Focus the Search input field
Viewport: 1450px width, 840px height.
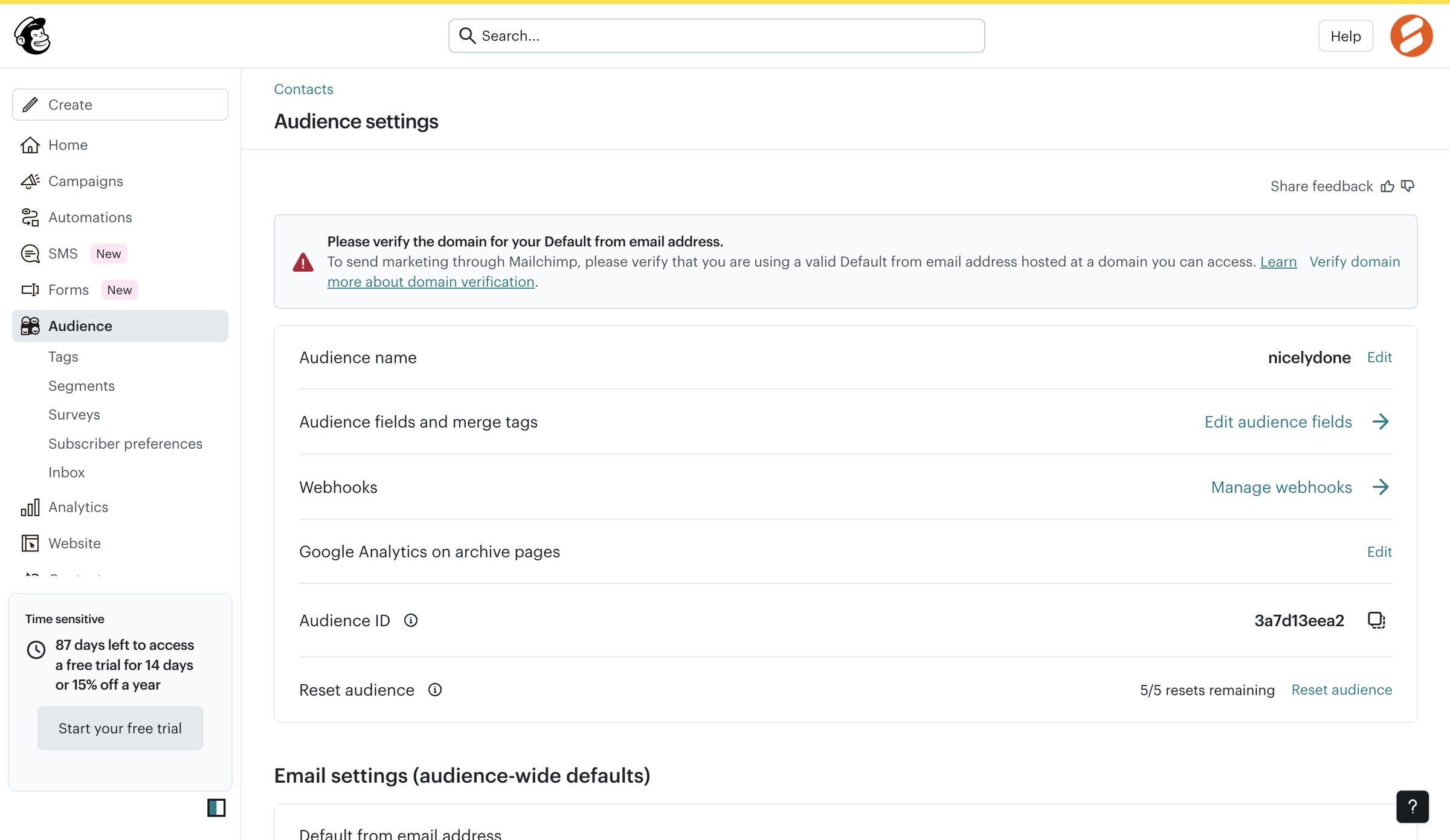(x=717, y=36)
